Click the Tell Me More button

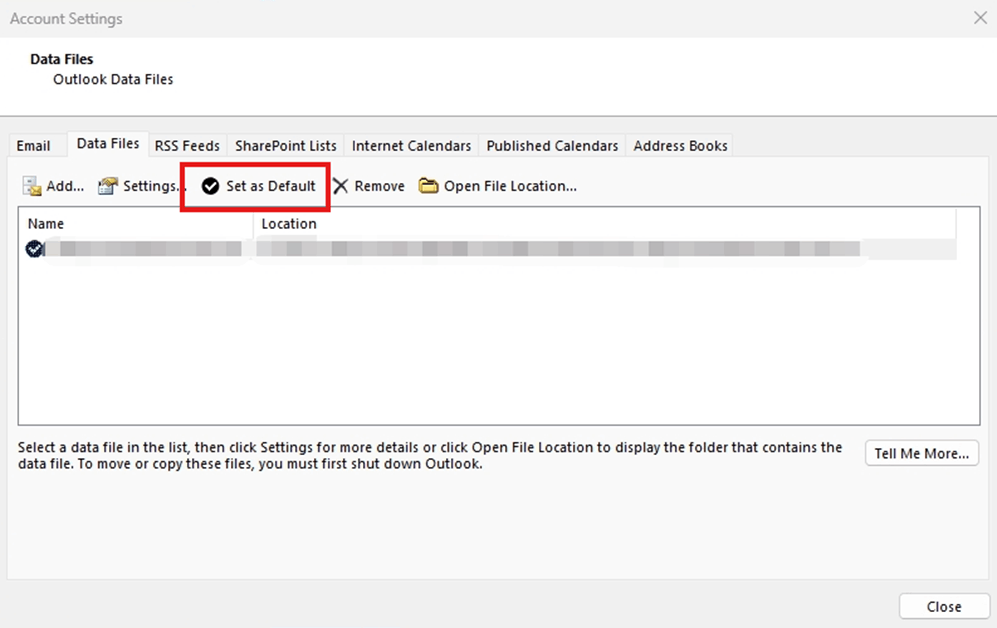(x=921, y=453)
